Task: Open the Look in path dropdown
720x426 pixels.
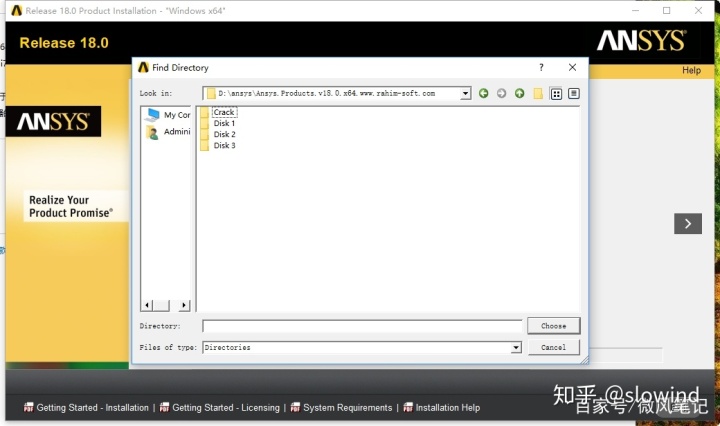Action: 466,93
